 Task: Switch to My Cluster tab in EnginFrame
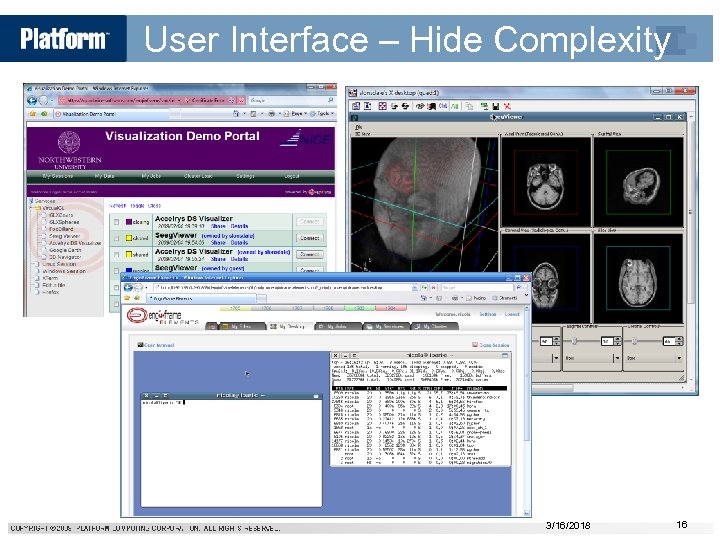[434, 326]
